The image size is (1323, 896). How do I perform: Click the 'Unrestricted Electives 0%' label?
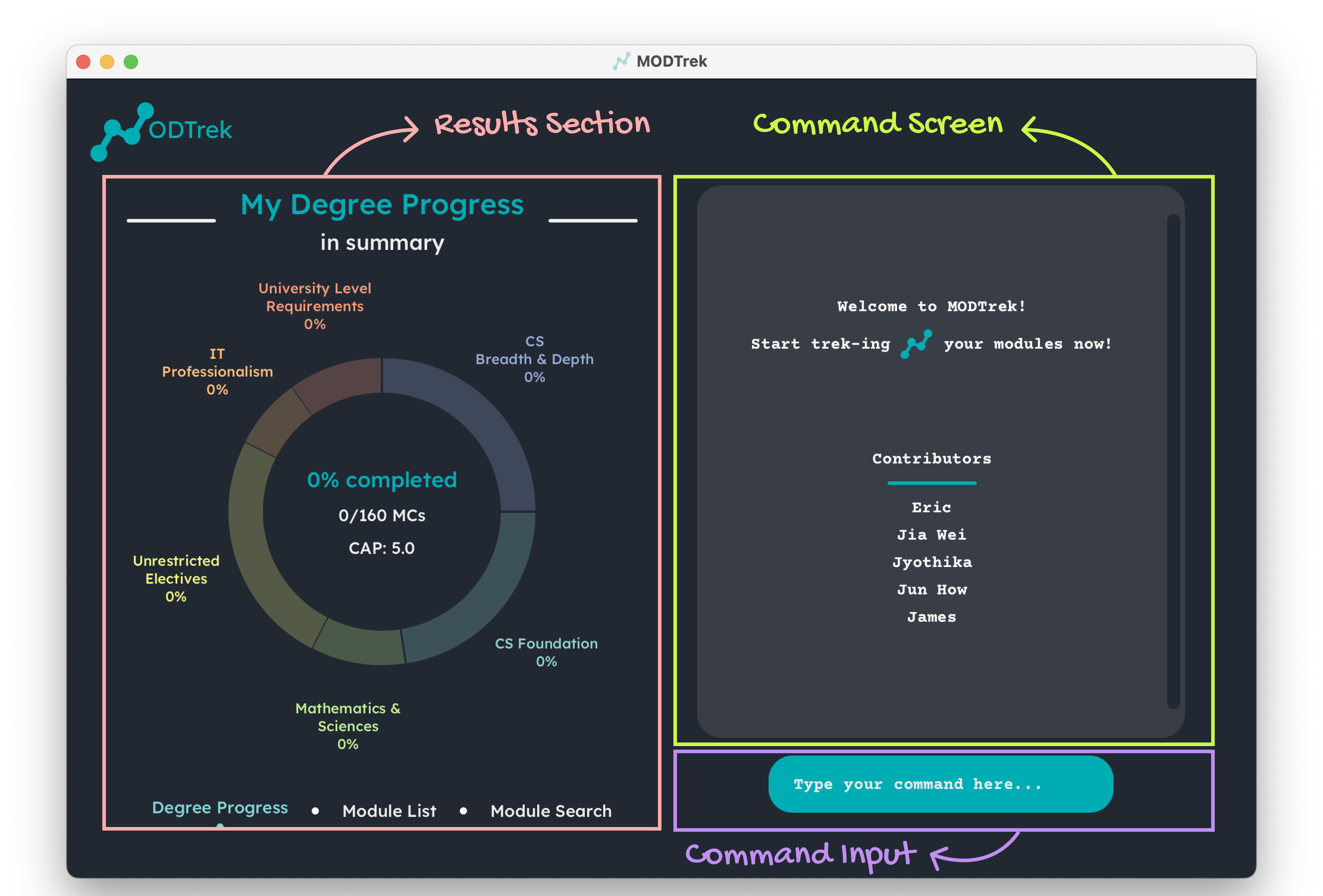point(176,578)
